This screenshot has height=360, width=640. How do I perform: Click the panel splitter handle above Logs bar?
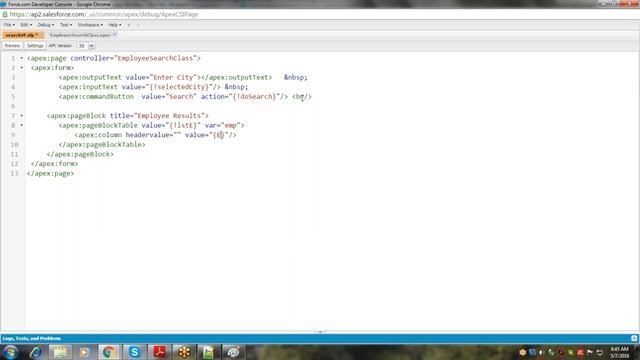320,332
